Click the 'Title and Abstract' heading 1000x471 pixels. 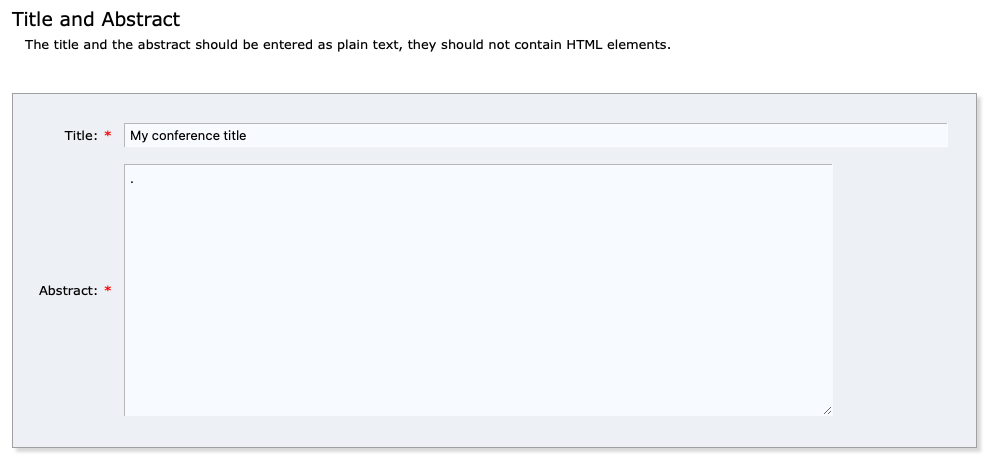click(96, 19)
